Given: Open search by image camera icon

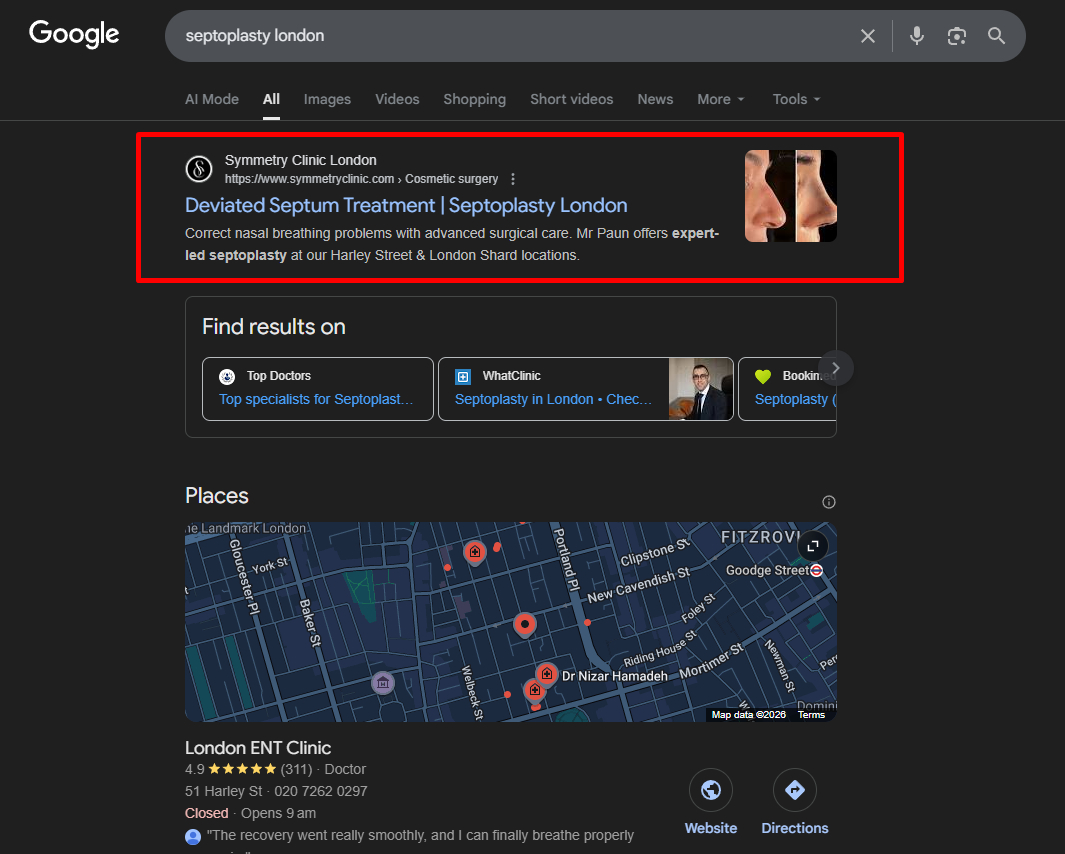Looking at the screenshot, I should (957, 36).
